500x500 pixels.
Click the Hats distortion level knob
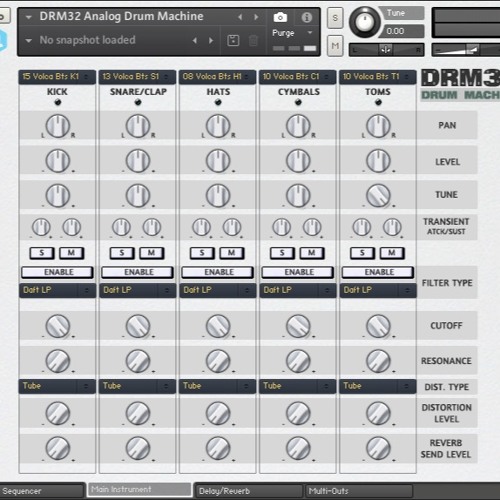[x=218, y=413]
